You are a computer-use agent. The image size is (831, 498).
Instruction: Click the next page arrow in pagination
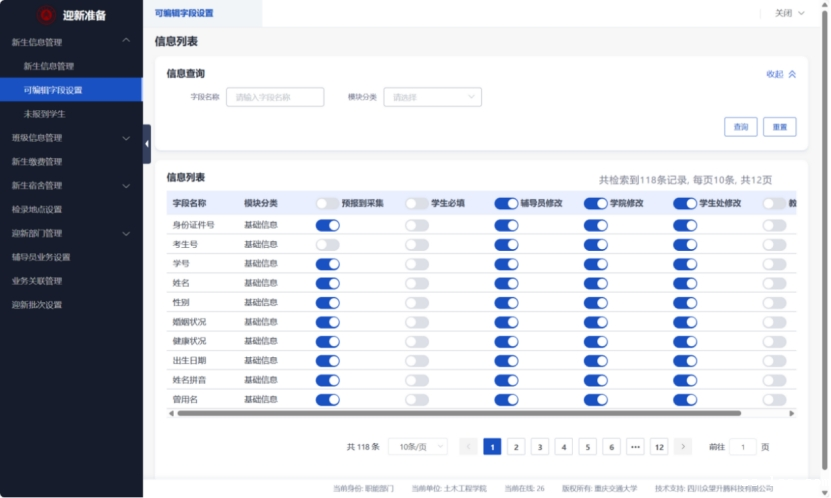(683, 447)
